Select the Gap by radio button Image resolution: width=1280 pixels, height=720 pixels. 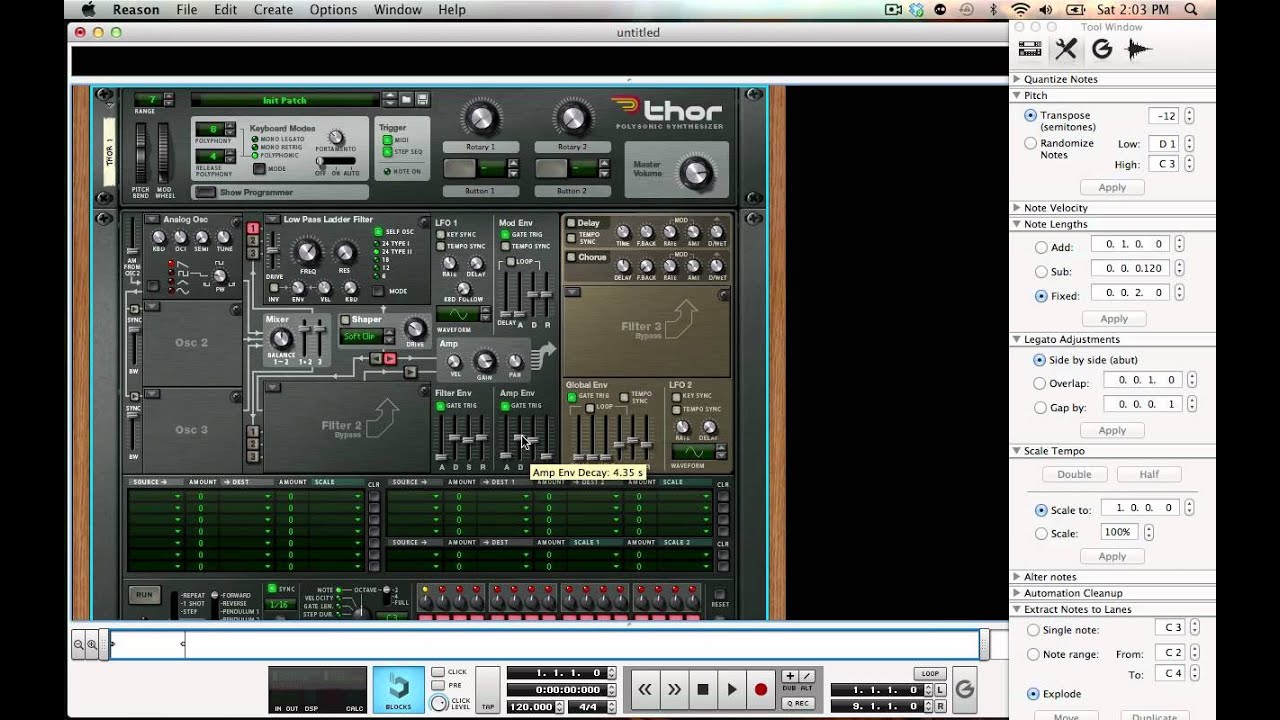[x=1039, y=407]
